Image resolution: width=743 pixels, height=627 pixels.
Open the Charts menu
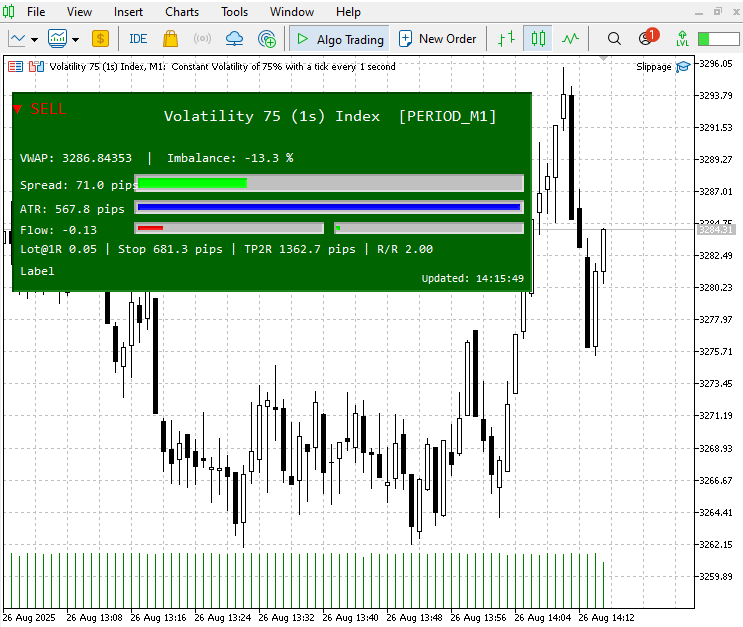click(x=182, y=12)
